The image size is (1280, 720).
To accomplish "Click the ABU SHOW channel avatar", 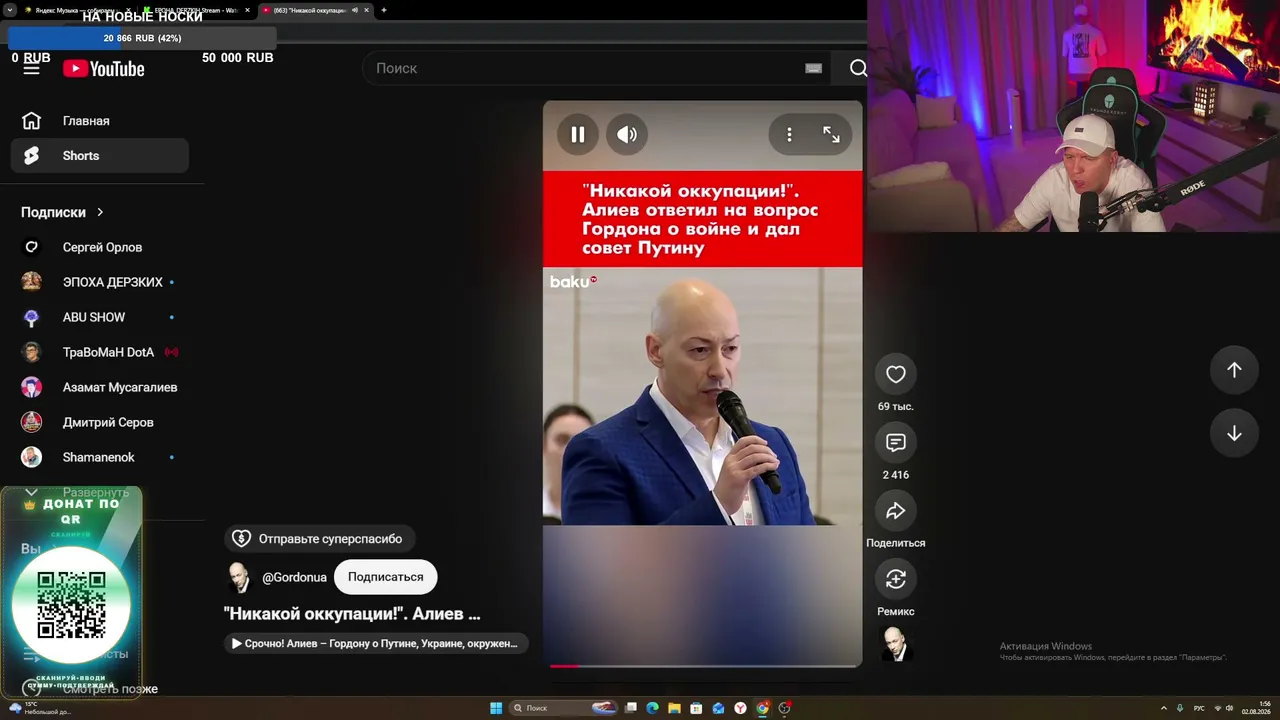I will pos(32,317).
